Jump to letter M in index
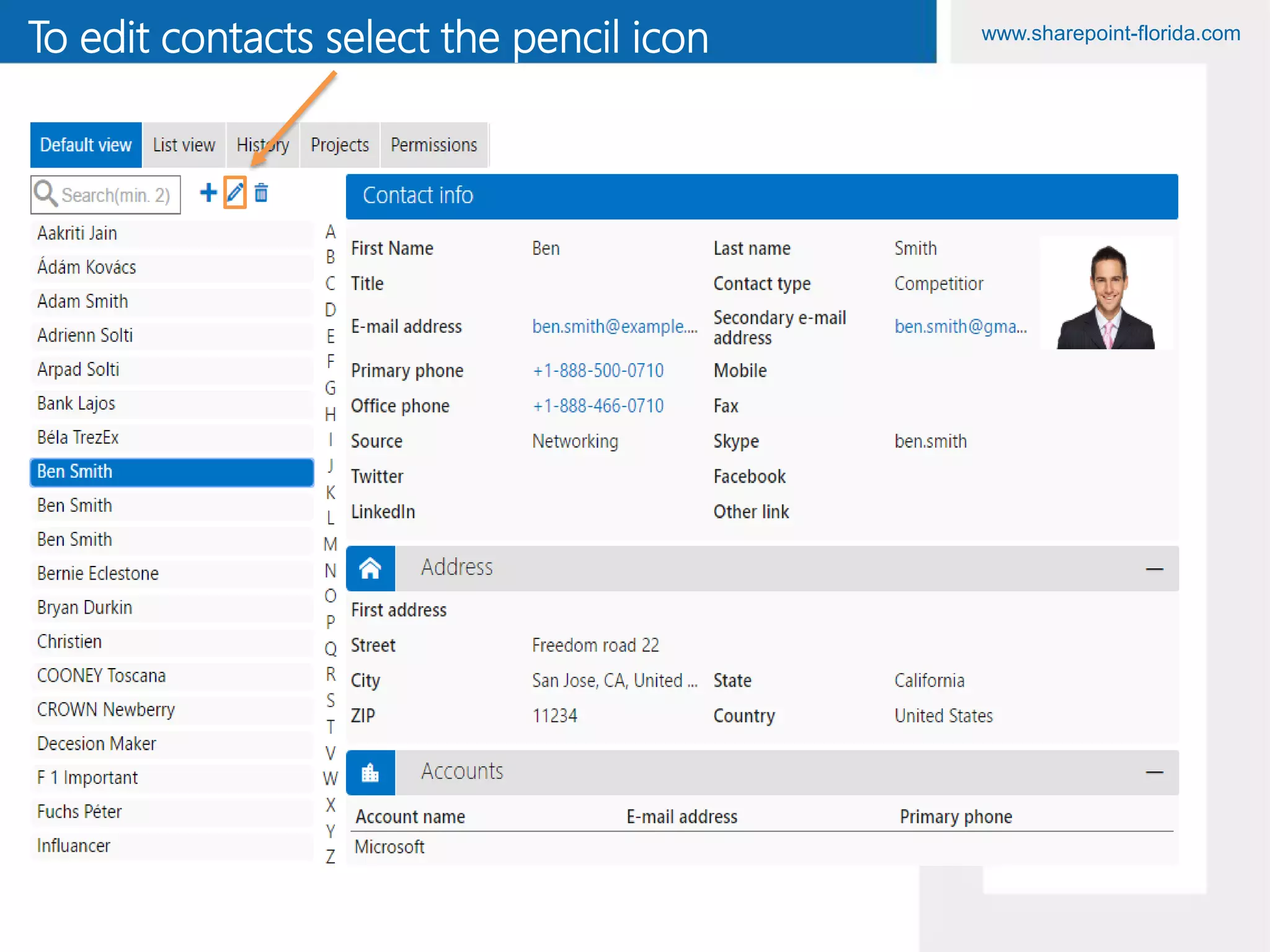 tap(331, 545)
